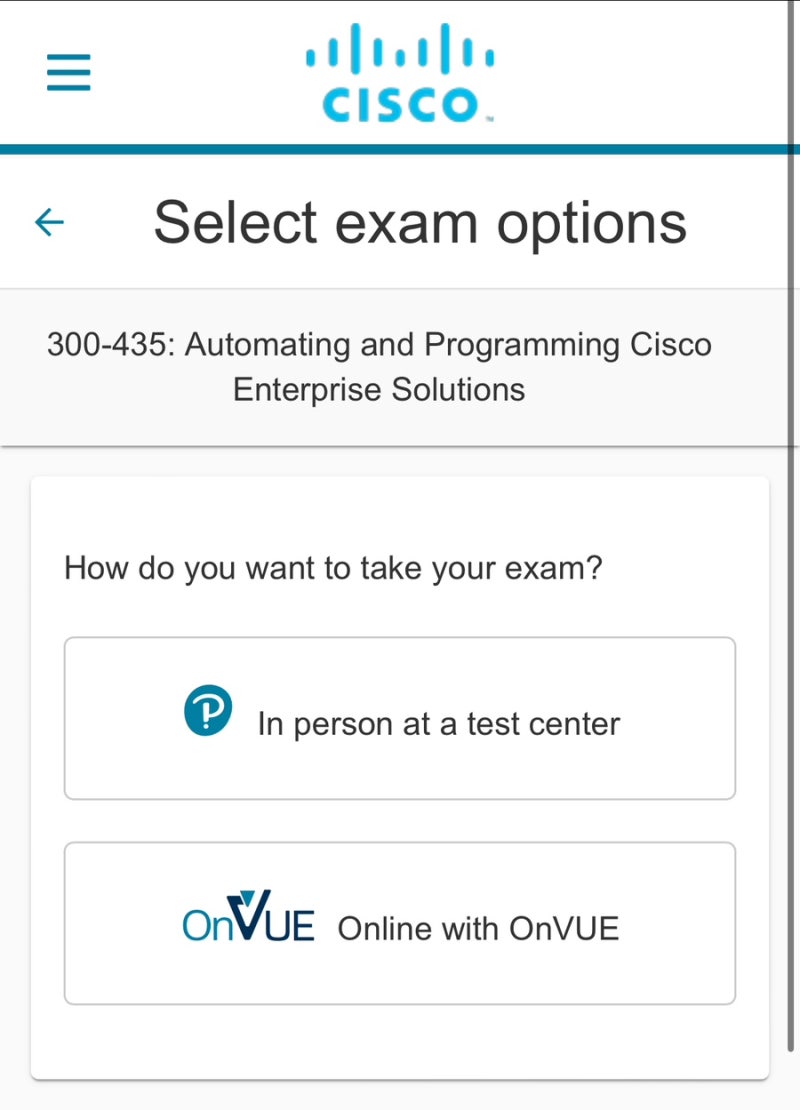Click the Pearson P icon
This screenshot has height=1110, width=800.
click(x=208, y=711)
